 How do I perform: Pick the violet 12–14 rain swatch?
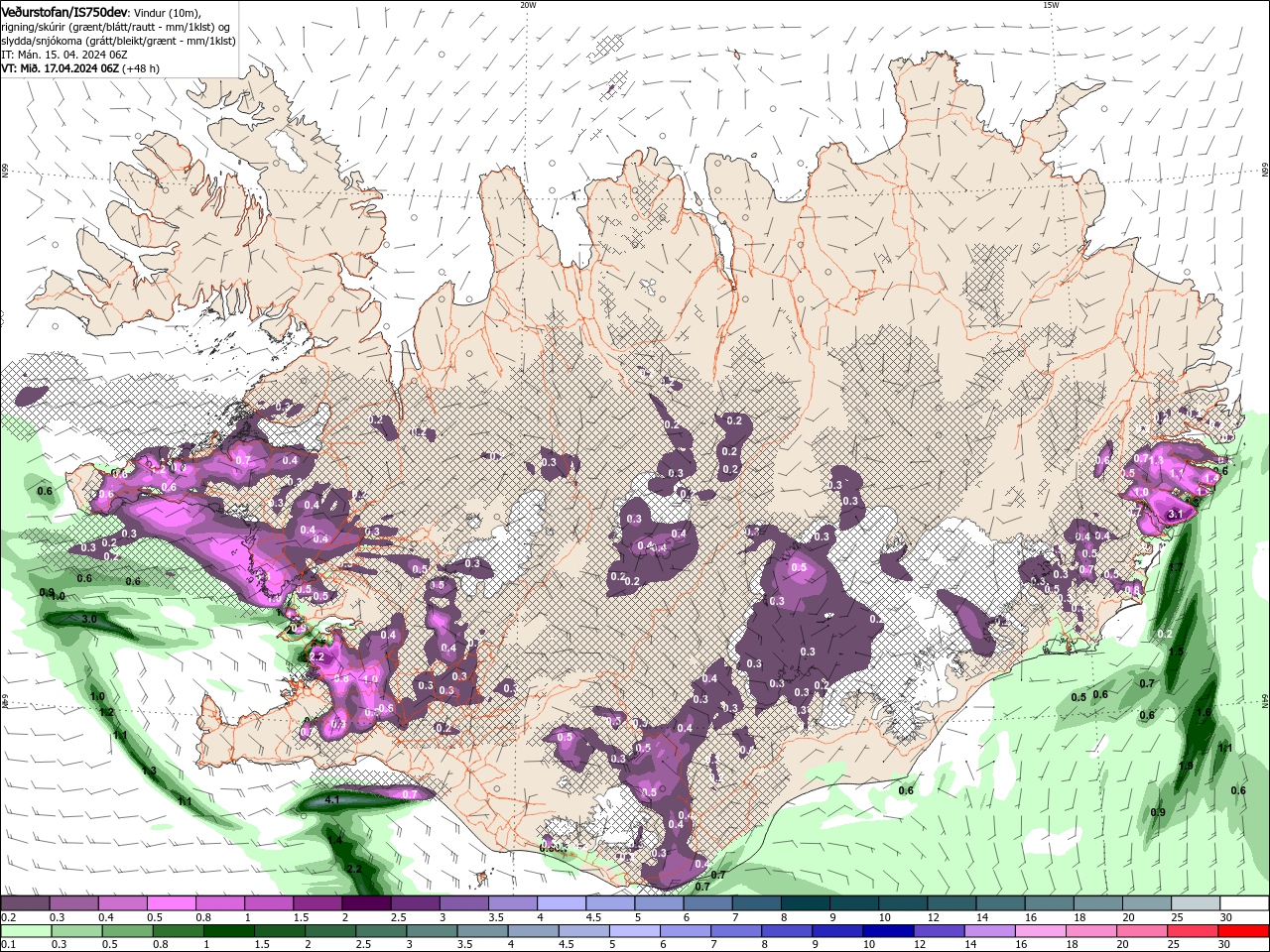(x=939, y=931)
